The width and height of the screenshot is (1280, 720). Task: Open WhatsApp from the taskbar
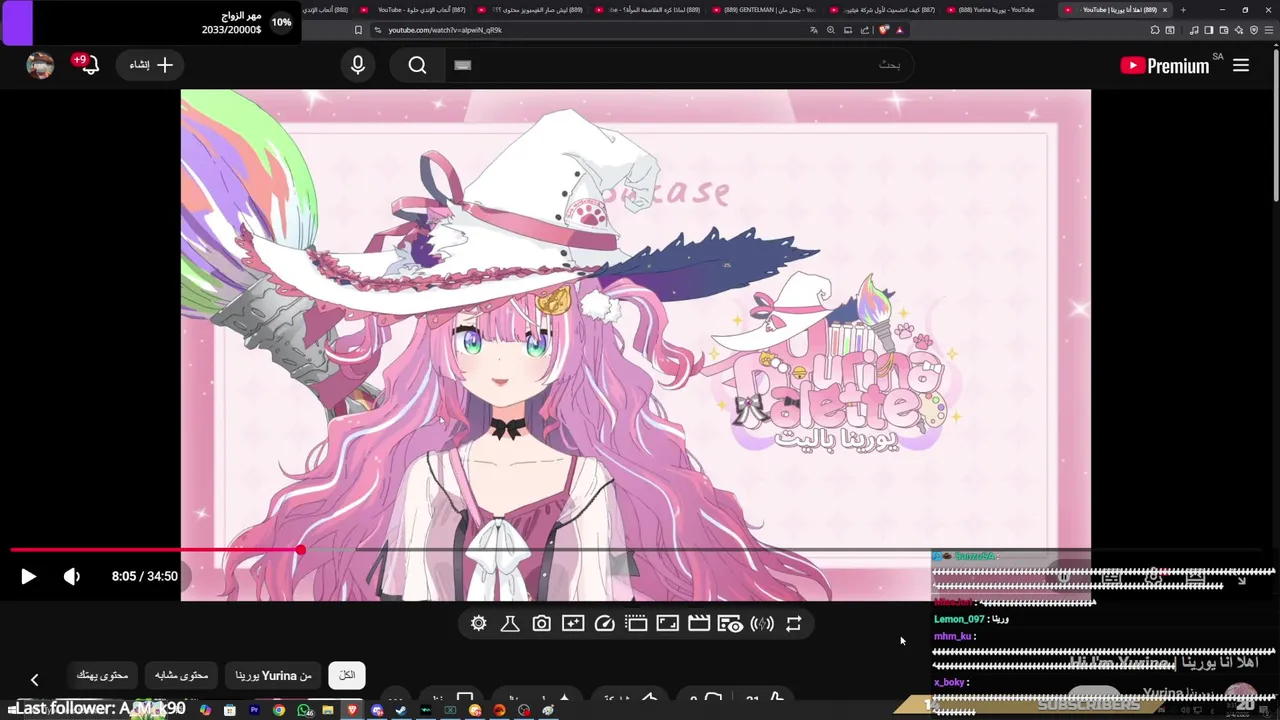coord(304,710)
